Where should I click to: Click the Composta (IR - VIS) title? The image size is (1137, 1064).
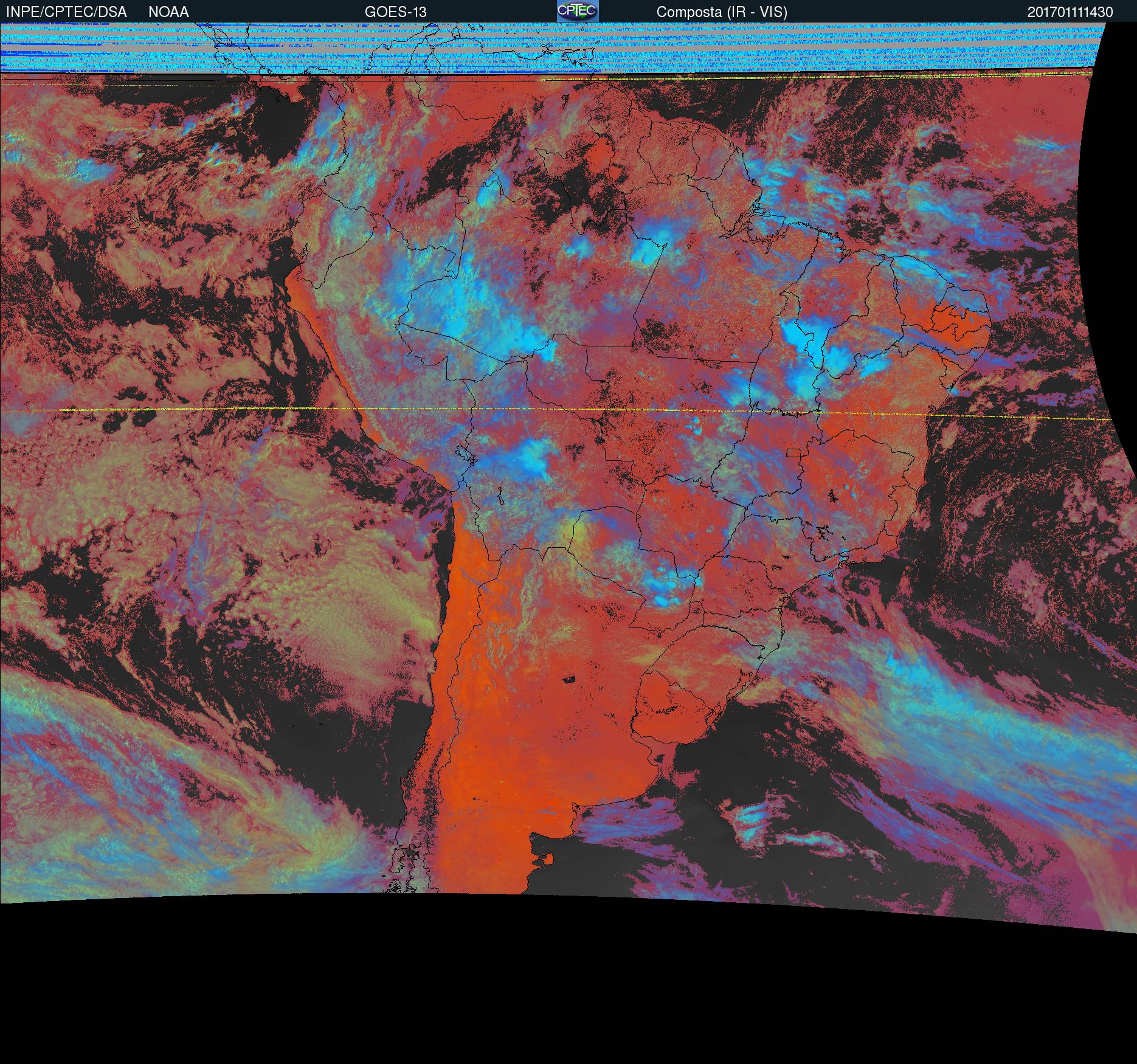pos(722,12)
